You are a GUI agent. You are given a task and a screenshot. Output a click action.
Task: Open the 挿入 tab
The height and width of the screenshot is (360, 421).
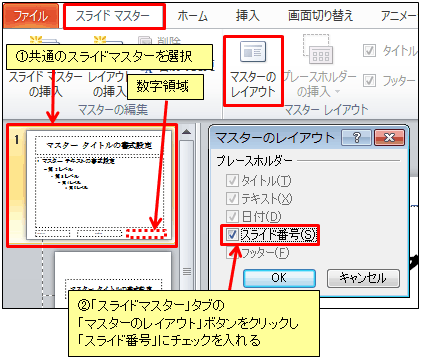[x=248, y=16]
